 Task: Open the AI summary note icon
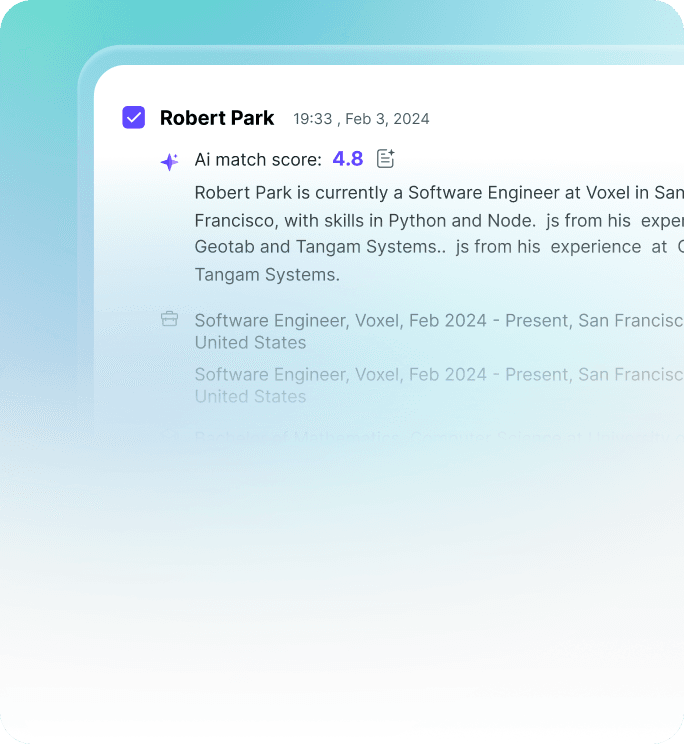tap(386, 158)
